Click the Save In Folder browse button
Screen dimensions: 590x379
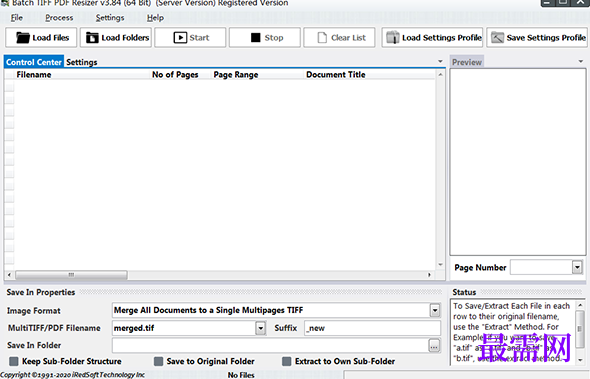pos(434,346)
